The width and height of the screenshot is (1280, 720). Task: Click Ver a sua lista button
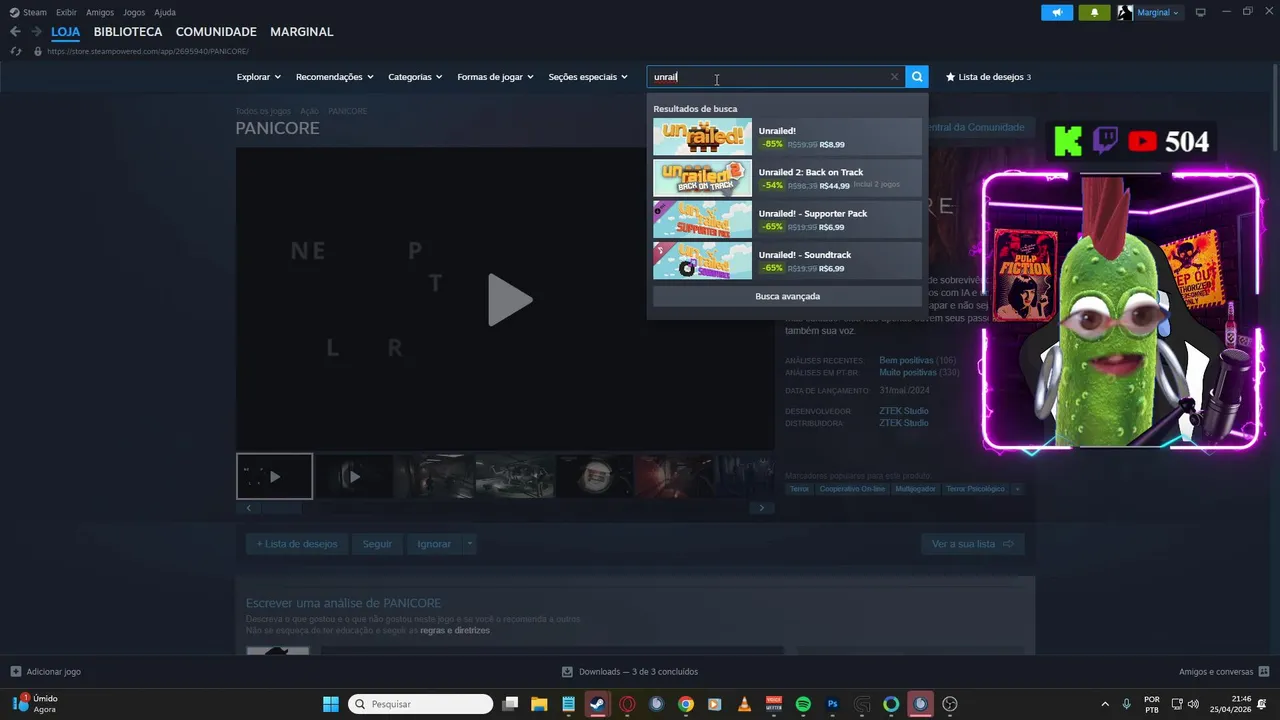pos(972,544)
